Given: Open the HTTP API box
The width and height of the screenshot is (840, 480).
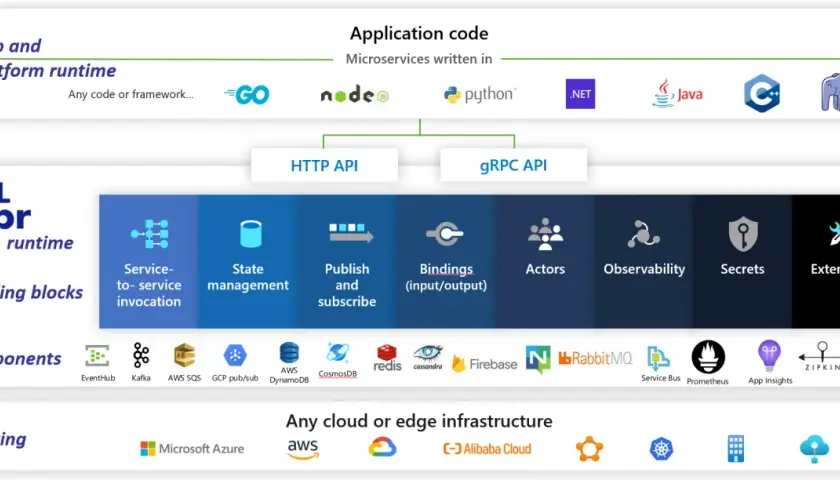Looking at the screenshot, I should point(324,166).
